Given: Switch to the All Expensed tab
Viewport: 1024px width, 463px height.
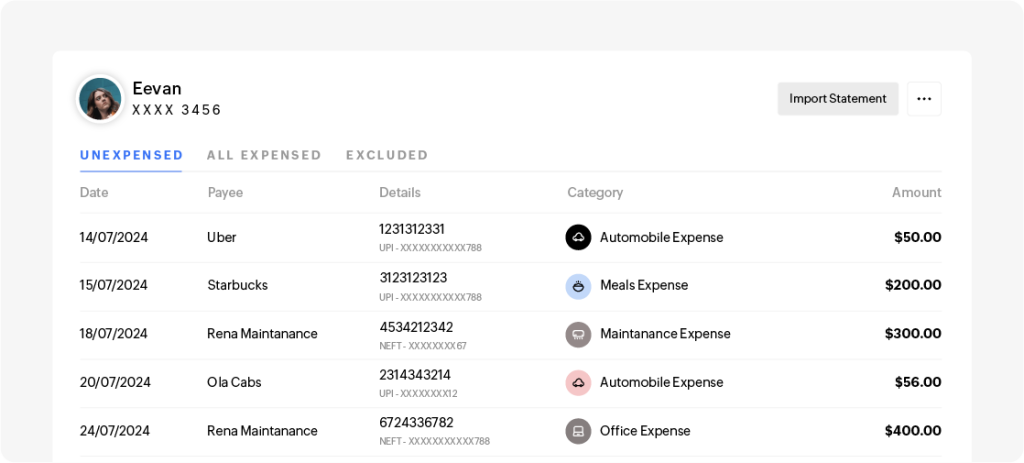Looking at the screenshot, I should [x=264, y=155].
